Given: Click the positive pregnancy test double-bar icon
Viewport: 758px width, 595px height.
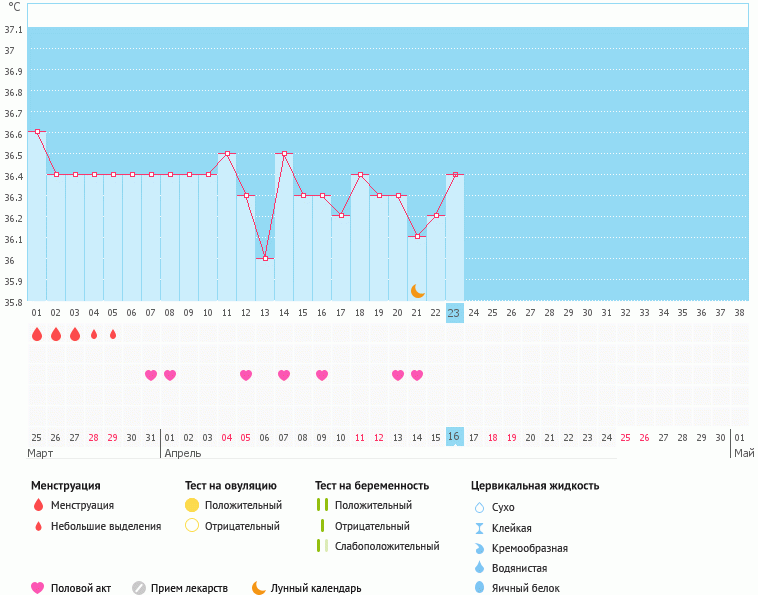Looking at the screenshot, I should tap(322, 505).
